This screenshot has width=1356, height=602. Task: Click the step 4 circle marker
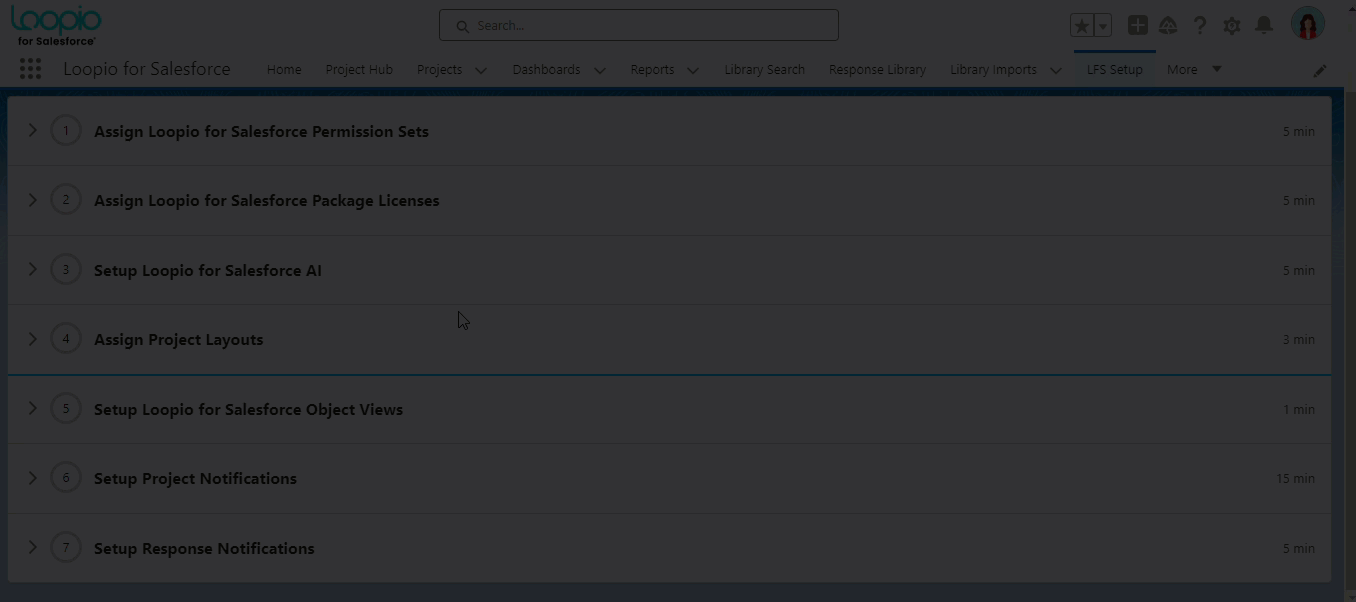(66, 339)
